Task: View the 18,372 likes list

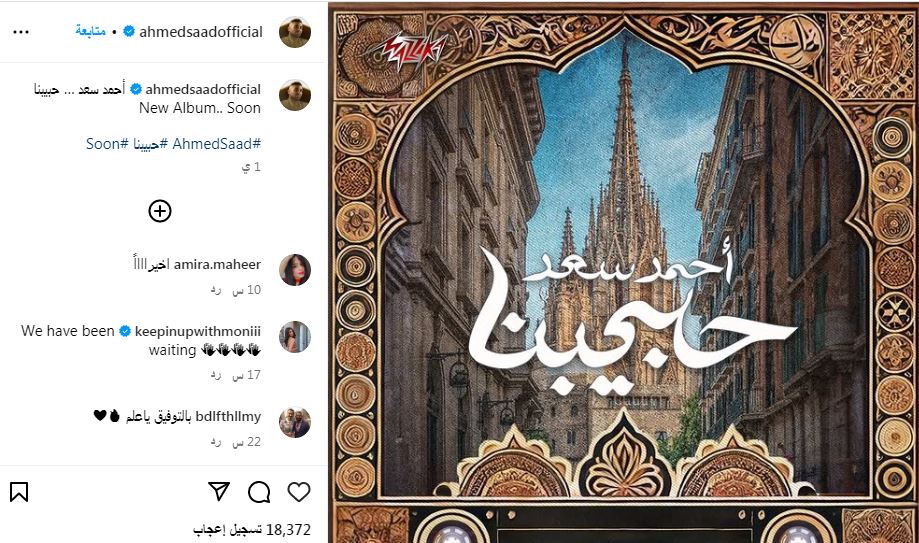Action: coord(252,530)
